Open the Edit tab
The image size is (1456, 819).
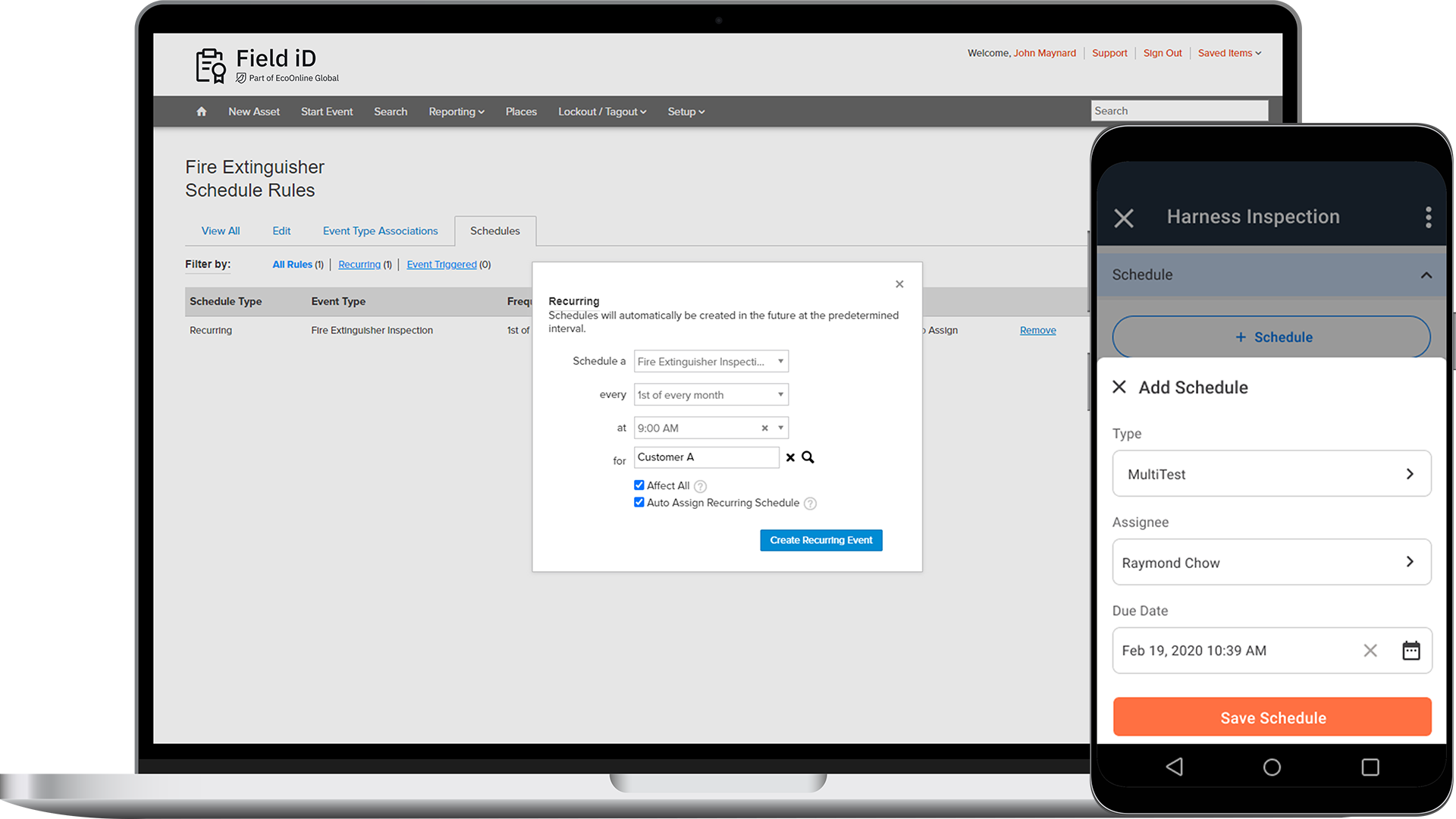coord(281,231)
